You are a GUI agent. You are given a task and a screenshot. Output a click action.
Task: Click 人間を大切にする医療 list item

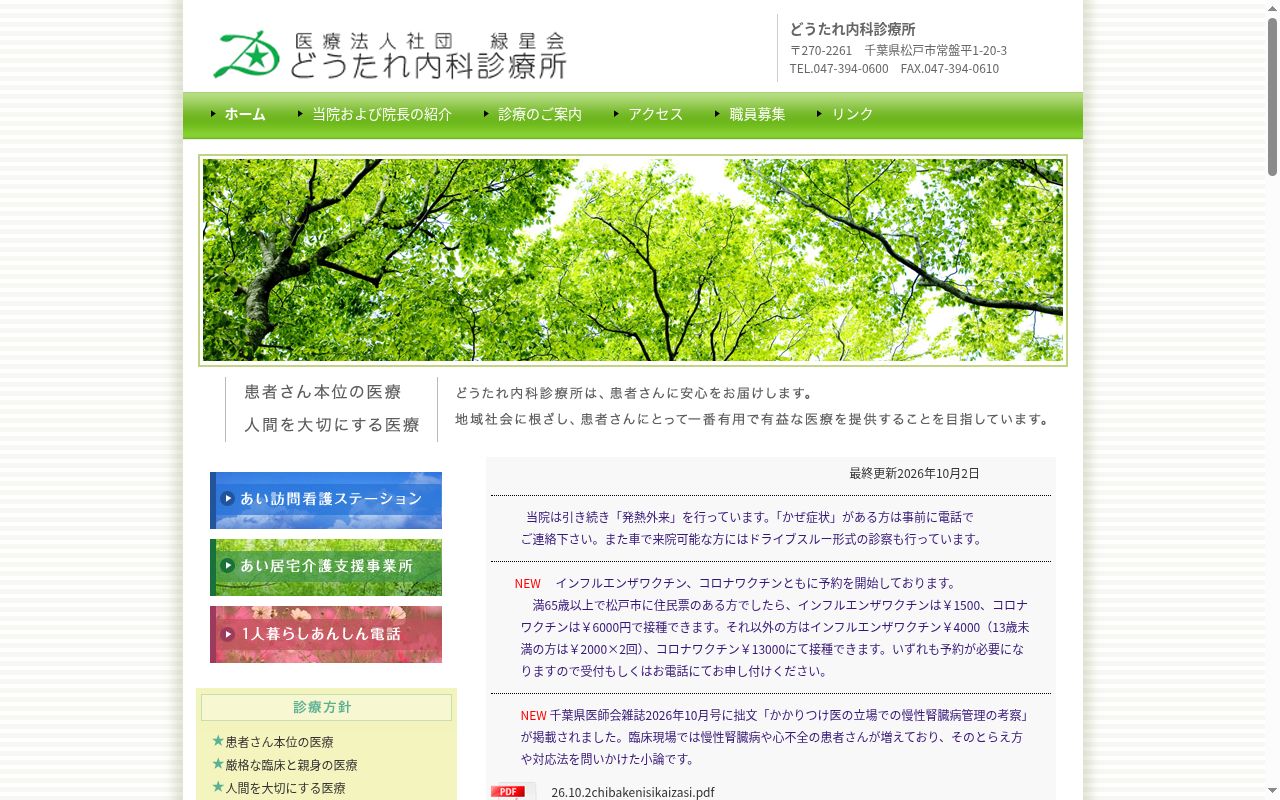pyautogui.click(x=285, y=788)
